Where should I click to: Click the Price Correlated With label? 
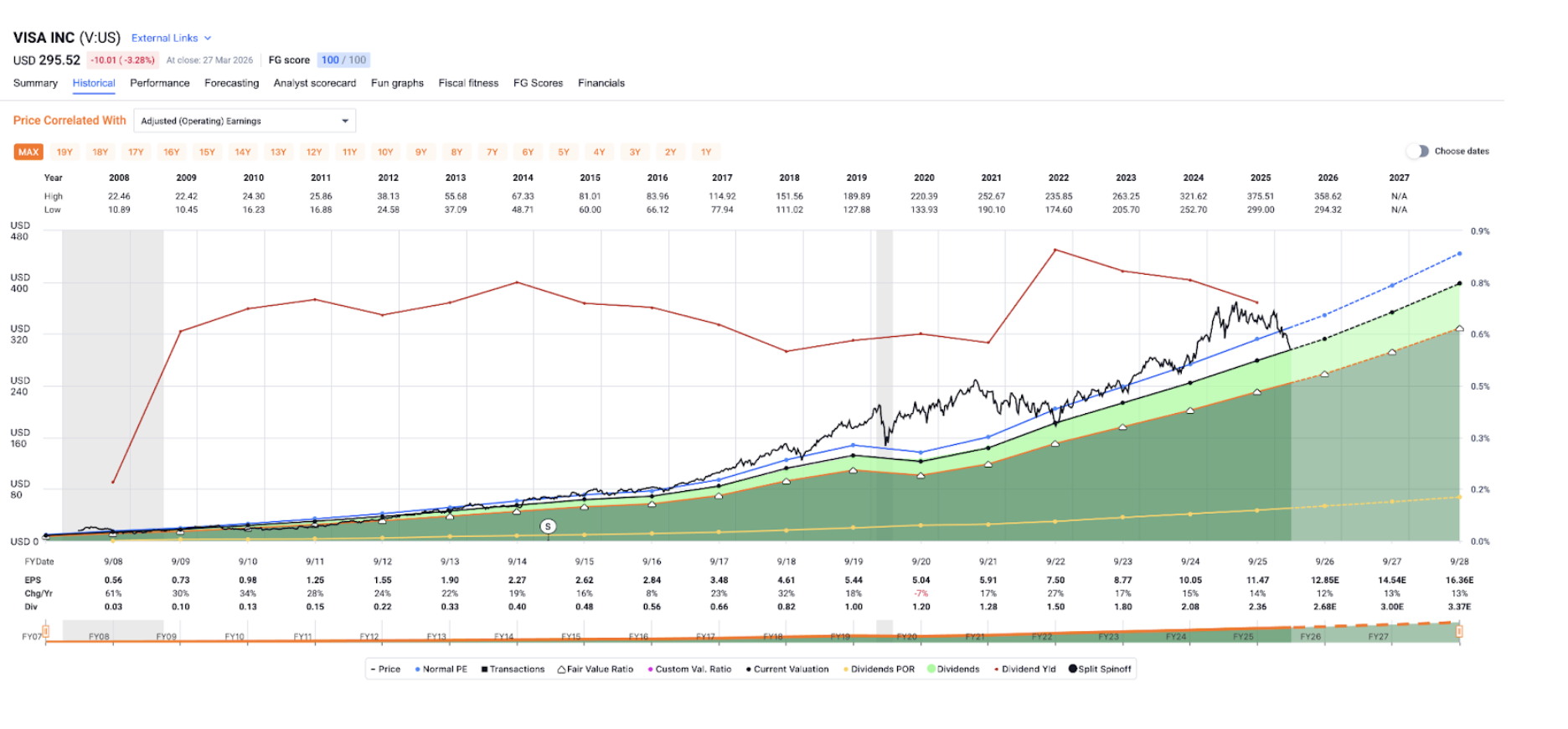pyautogui.click(x=70, y=121)
